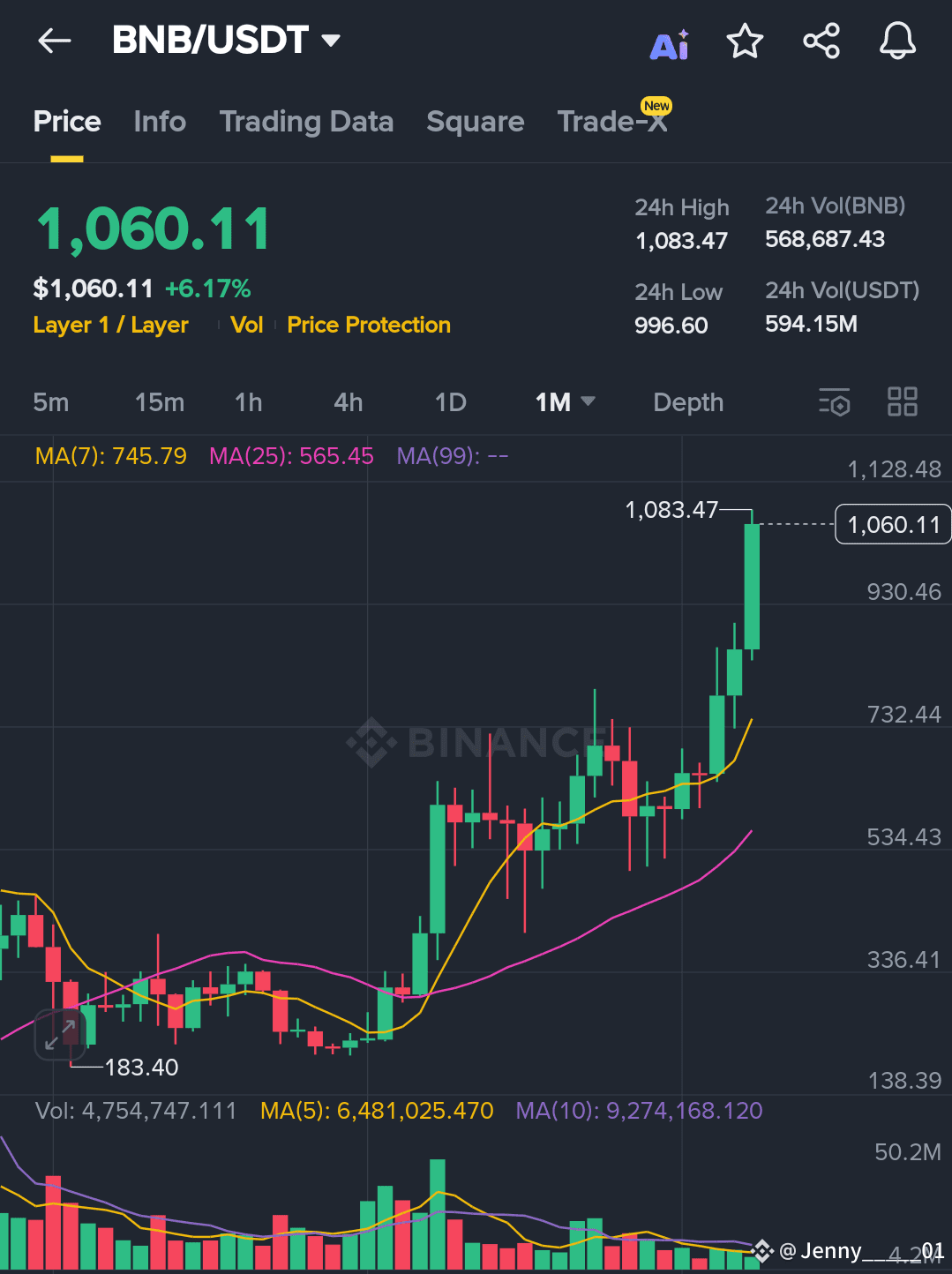Tap the latest tall green candlestick
Image resolution: width=952 pixels, height=1274 pixels.
click(752, 587)
